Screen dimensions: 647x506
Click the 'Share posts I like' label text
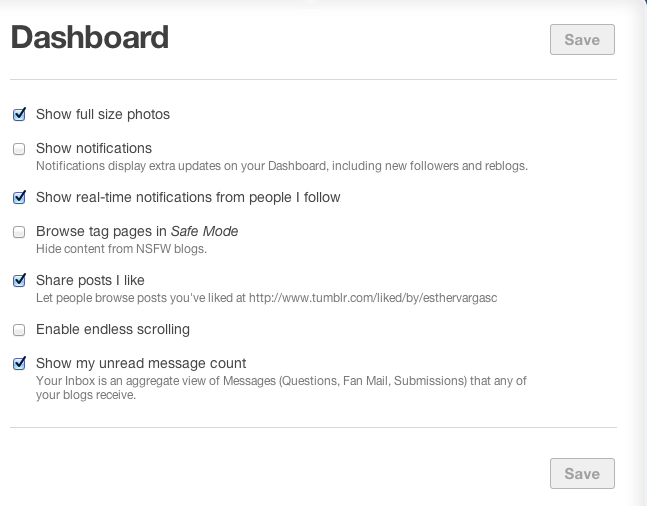pyautogui.click(x=90, y=281)
